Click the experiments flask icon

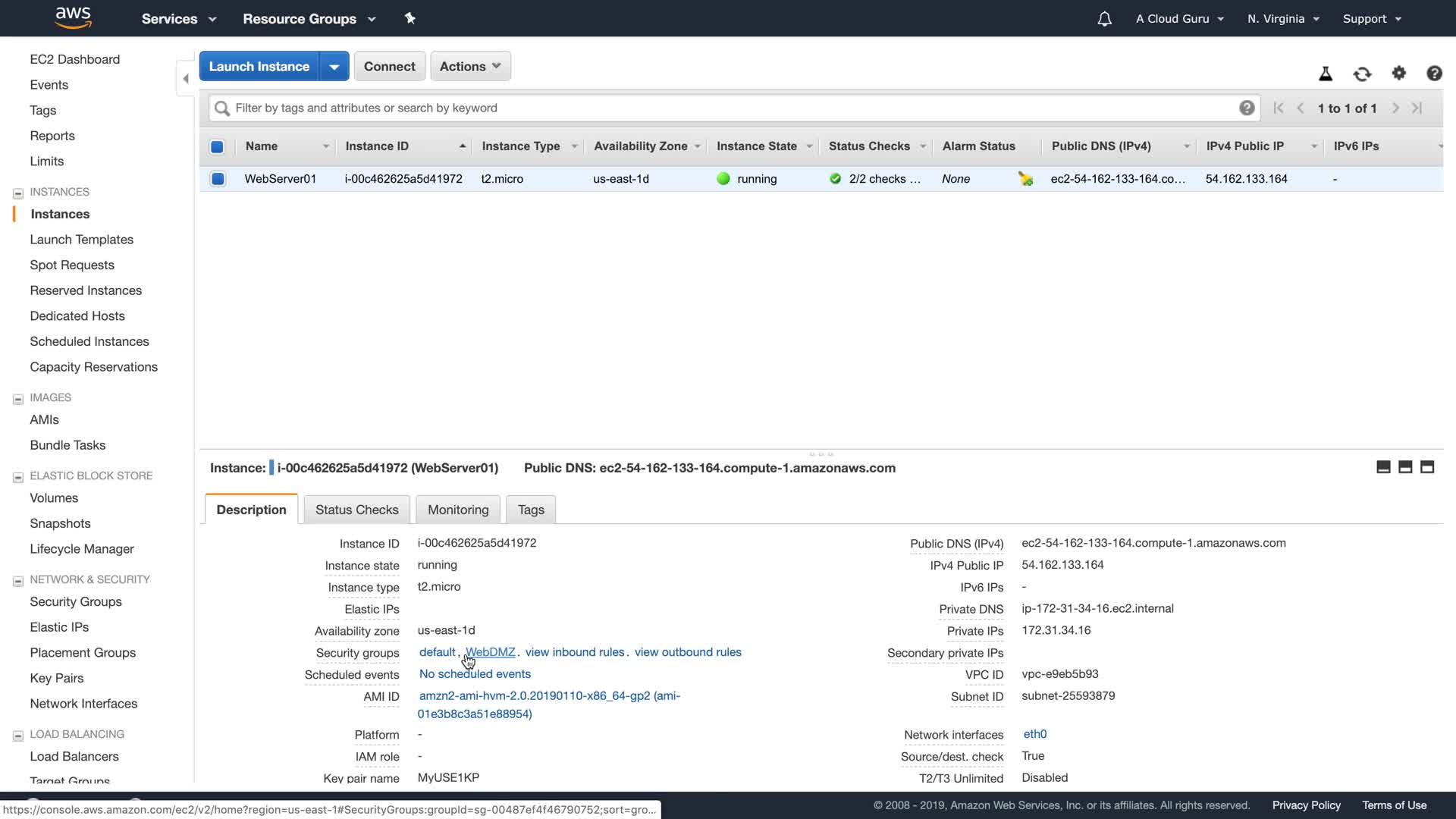point(1325,74)
